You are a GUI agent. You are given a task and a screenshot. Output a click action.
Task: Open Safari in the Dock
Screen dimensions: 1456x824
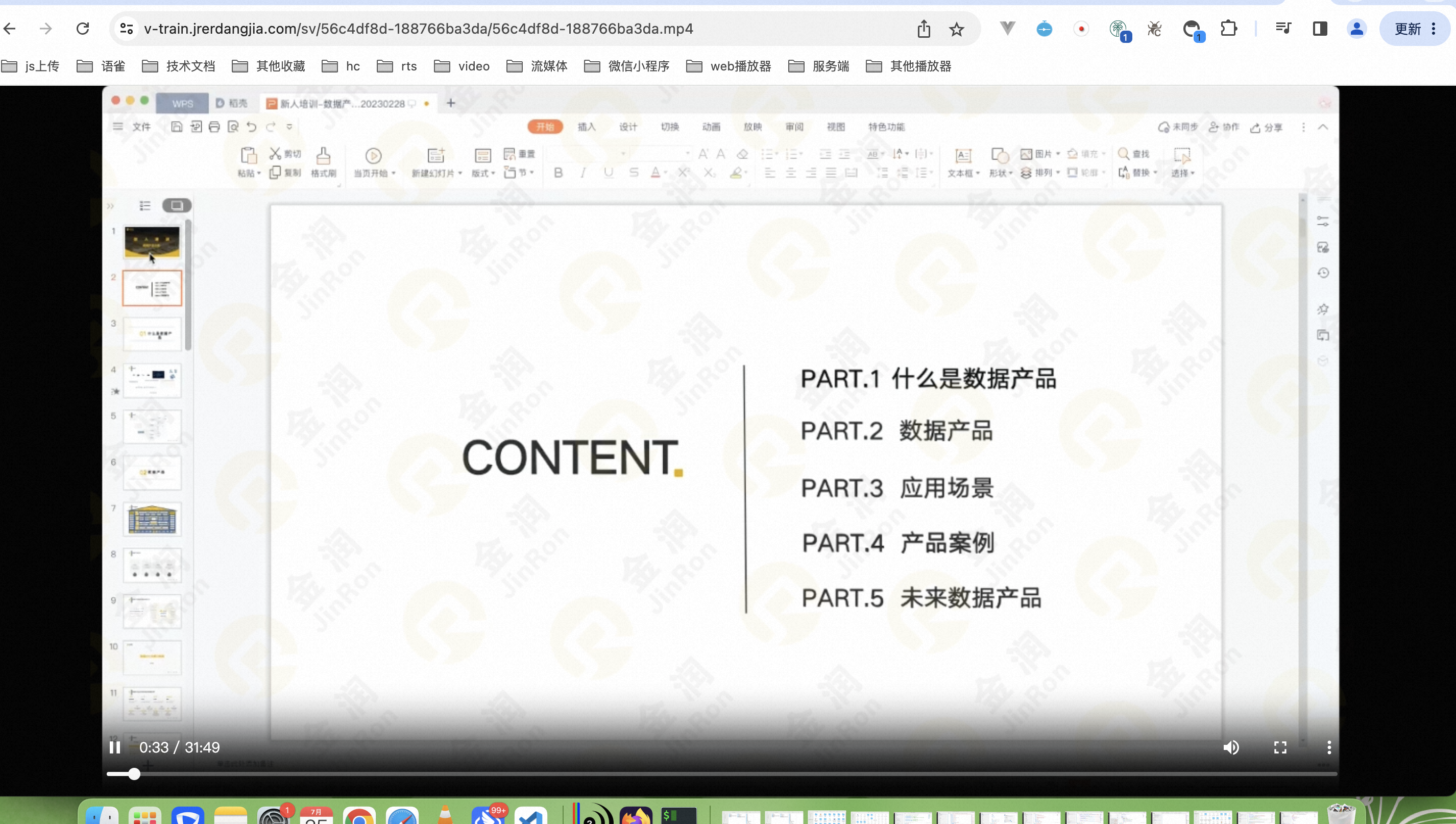(402, 815)
